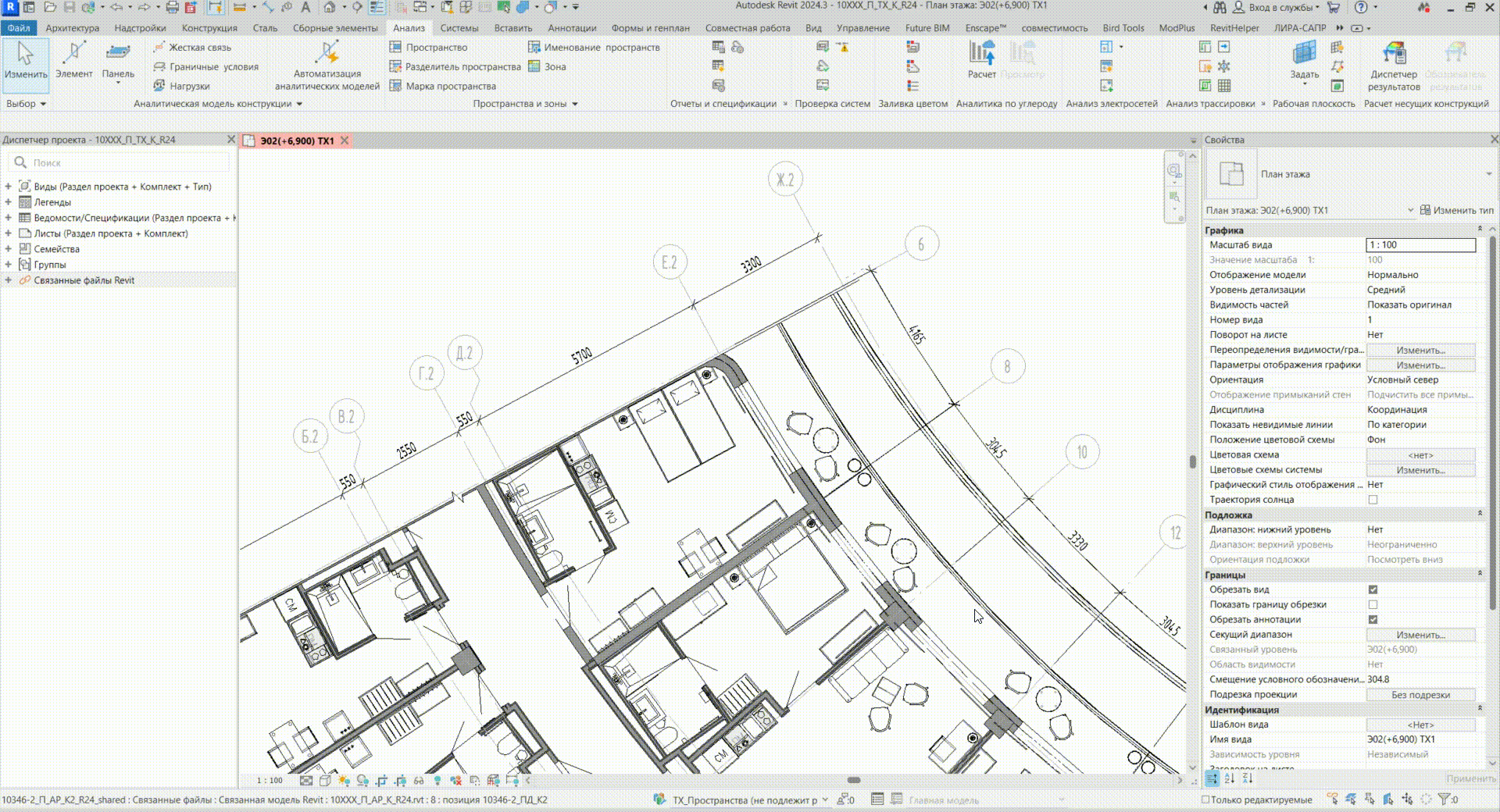
Task: Switch to the Архитектура ribbon tab
Action: point(73,28)
